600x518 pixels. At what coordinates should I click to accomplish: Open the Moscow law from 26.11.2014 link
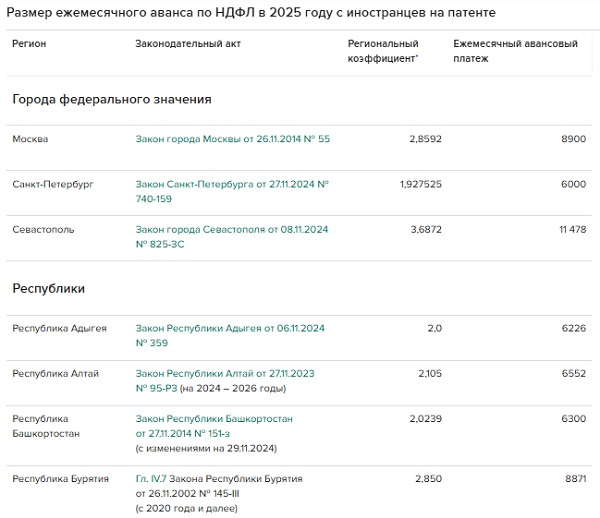(232, 139)
